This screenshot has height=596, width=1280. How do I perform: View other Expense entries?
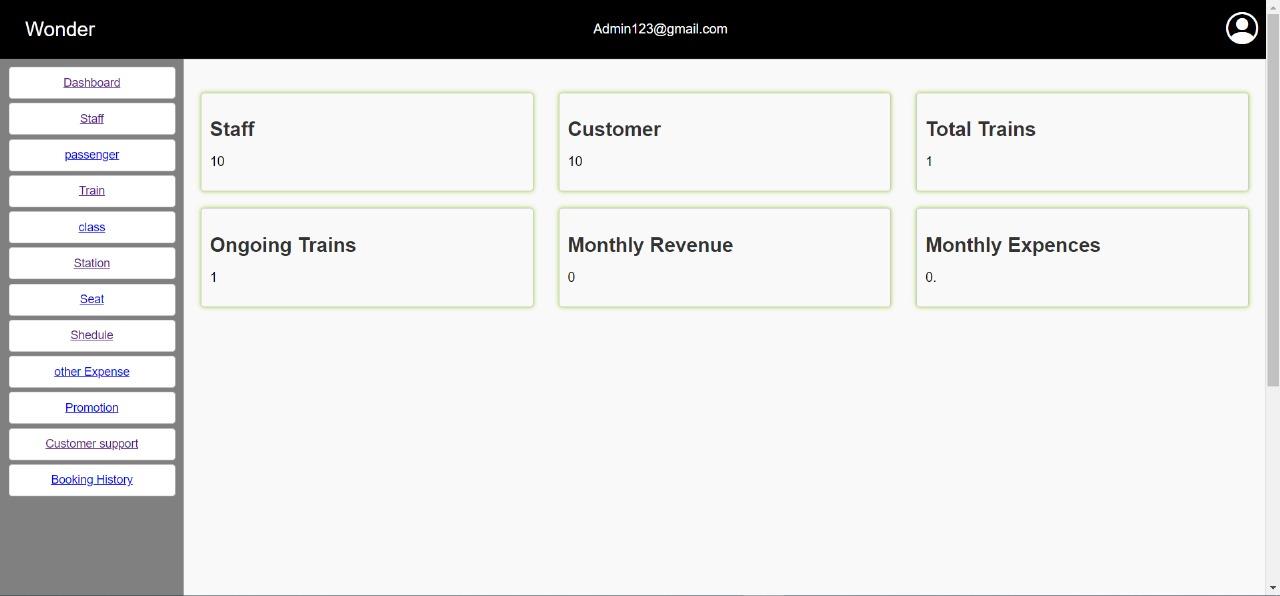click(x=92, y=372)
